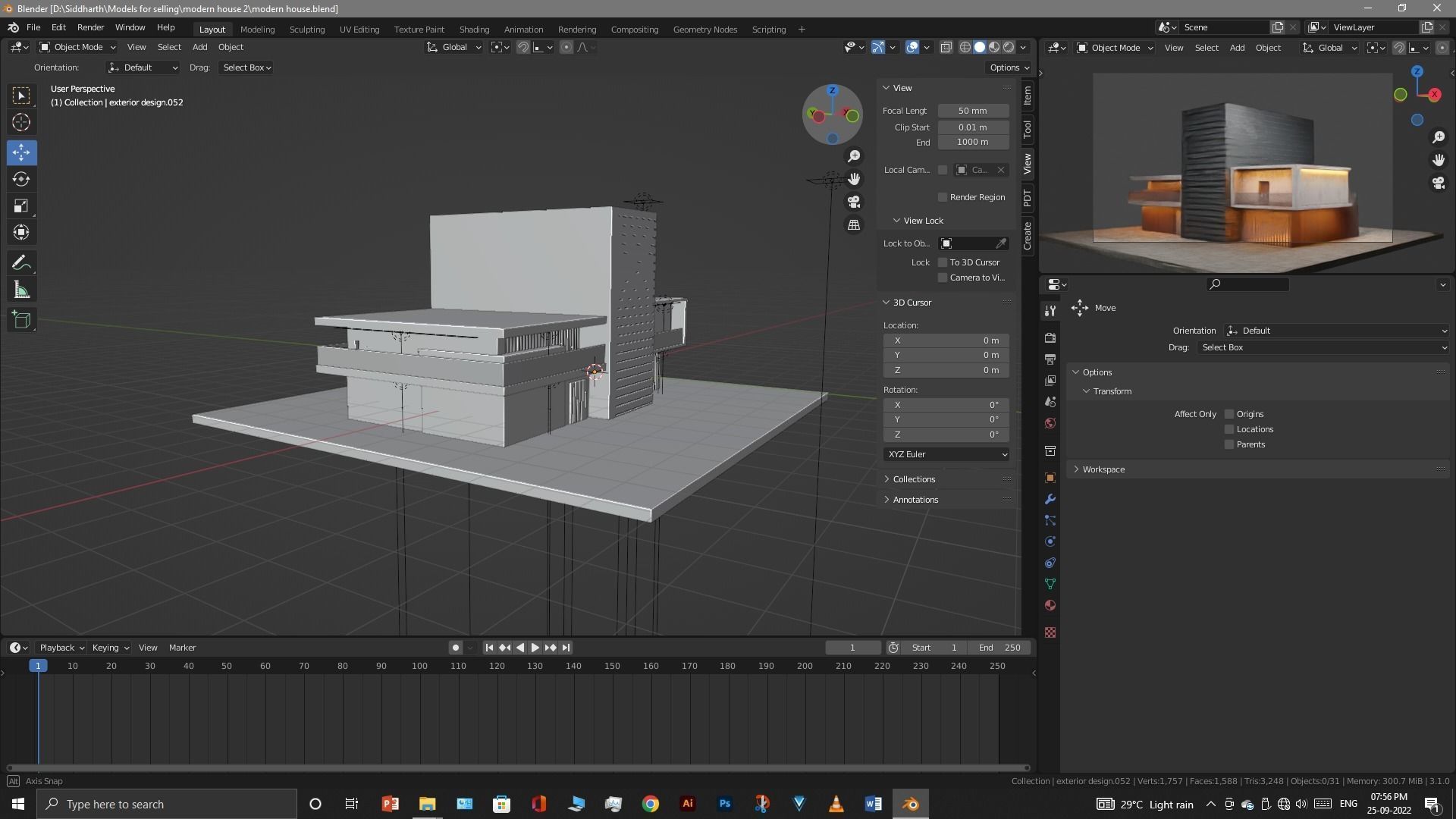The width and height of the screenshot is (1456, 819).
Task: Click Marker in the timeline header
Action: pyautogui.click(x=182, y=648)
